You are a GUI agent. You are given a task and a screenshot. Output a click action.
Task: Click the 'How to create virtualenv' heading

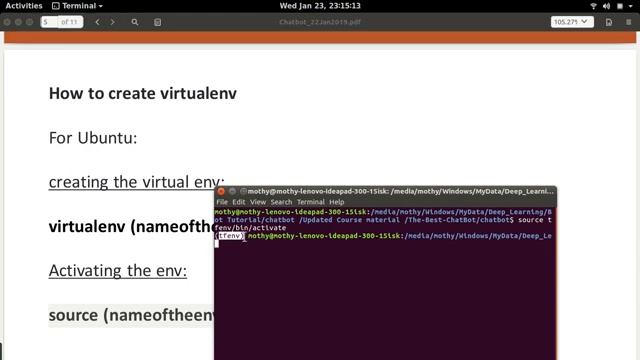pyautogui.click(x=143, y=93)
